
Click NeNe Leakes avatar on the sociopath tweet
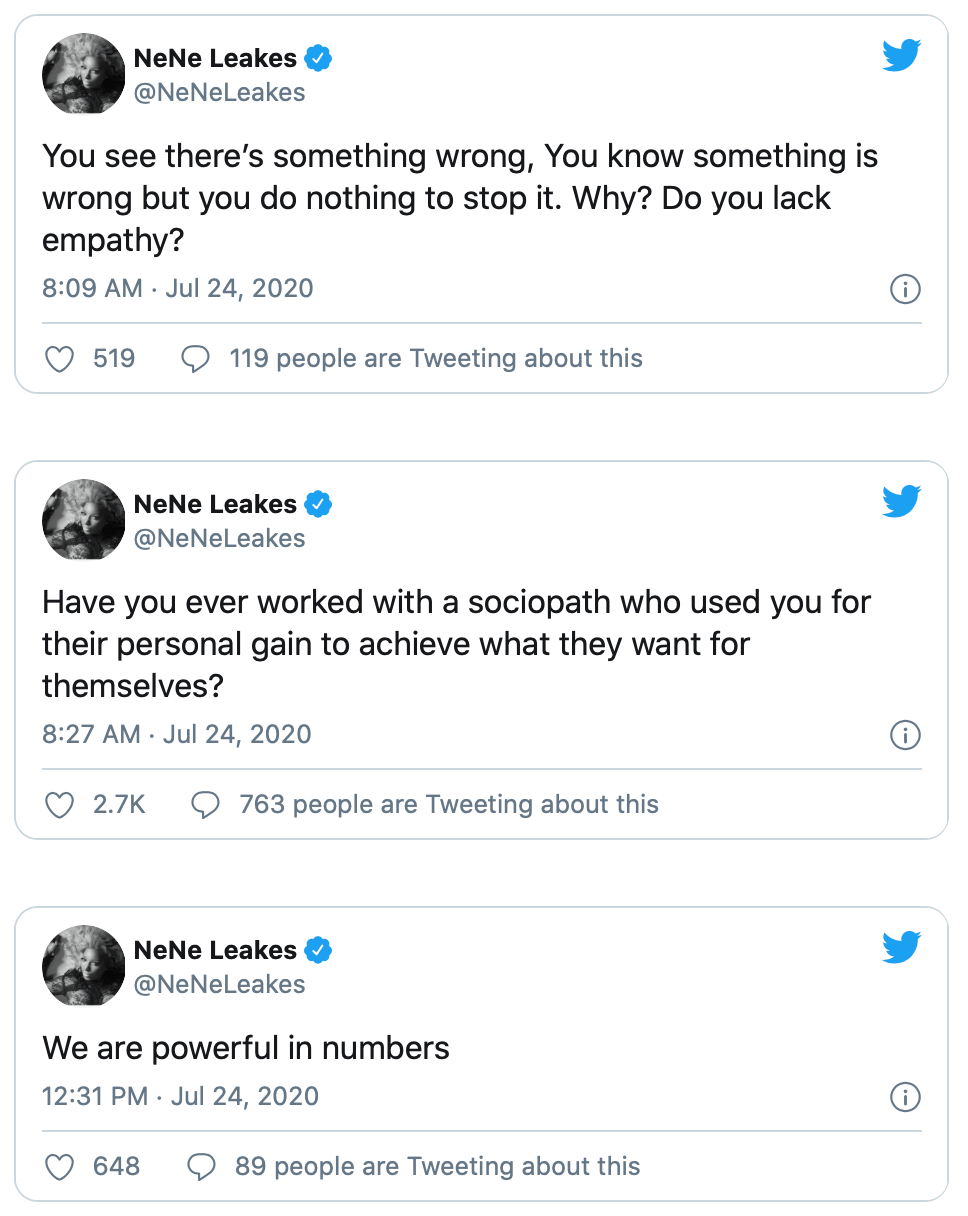(x=82, y=520)
